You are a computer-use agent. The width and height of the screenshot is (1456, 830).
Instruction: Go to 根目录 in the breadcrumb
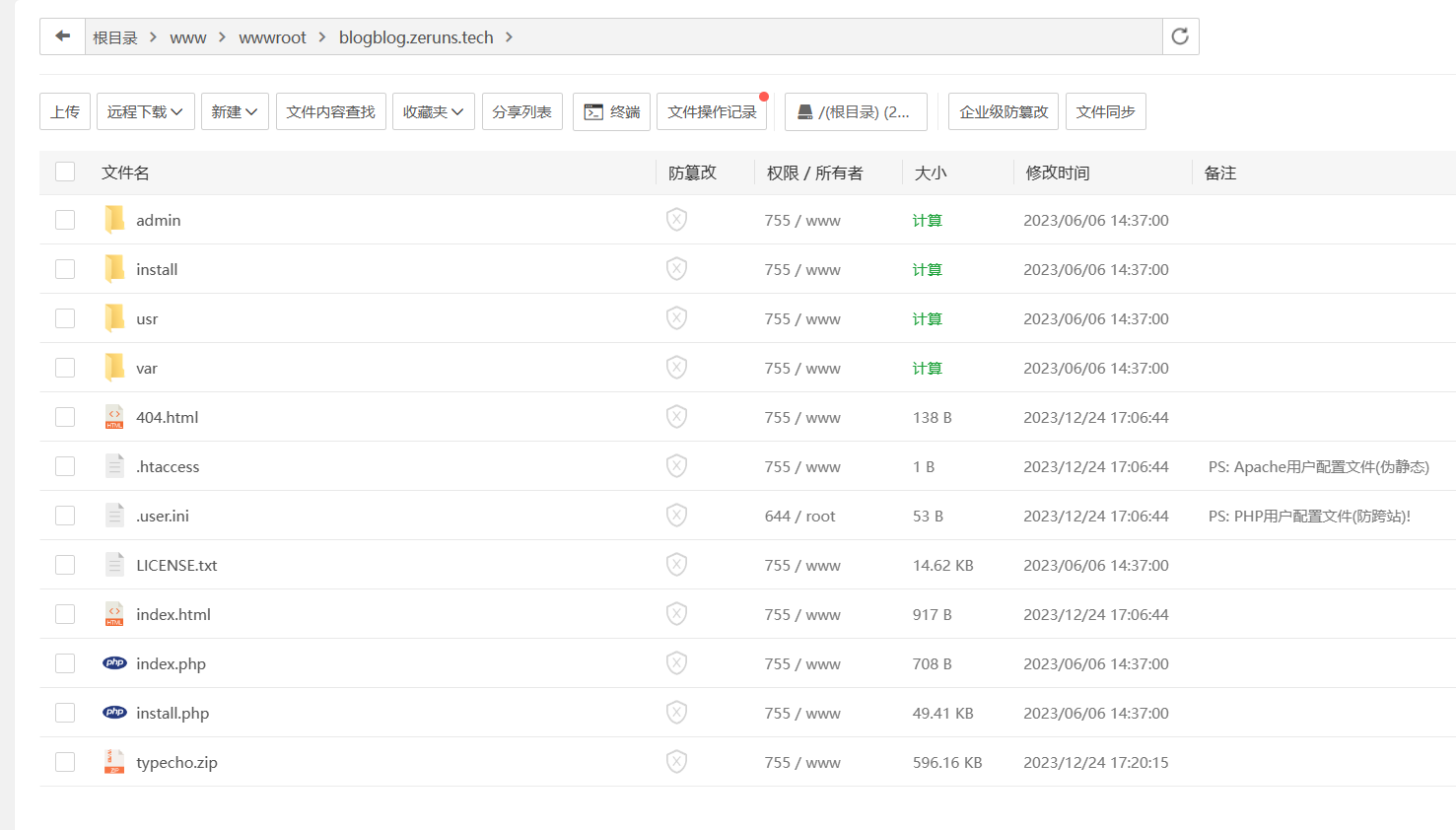click(x=115, y=37)
